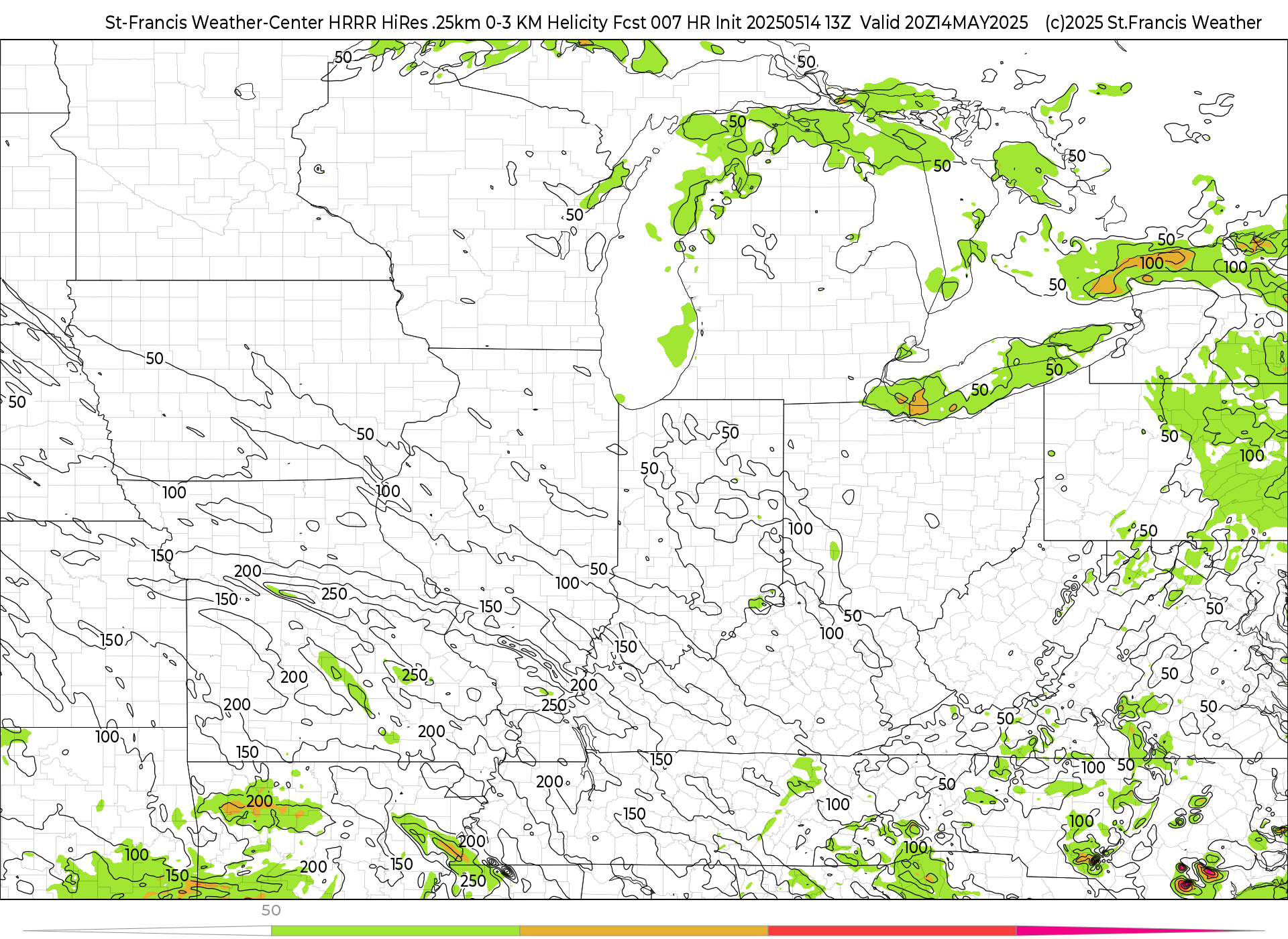Screen dimensions: 1288x939
Task: Click the red segment of the color legend
Action: [x=892, y=930]
